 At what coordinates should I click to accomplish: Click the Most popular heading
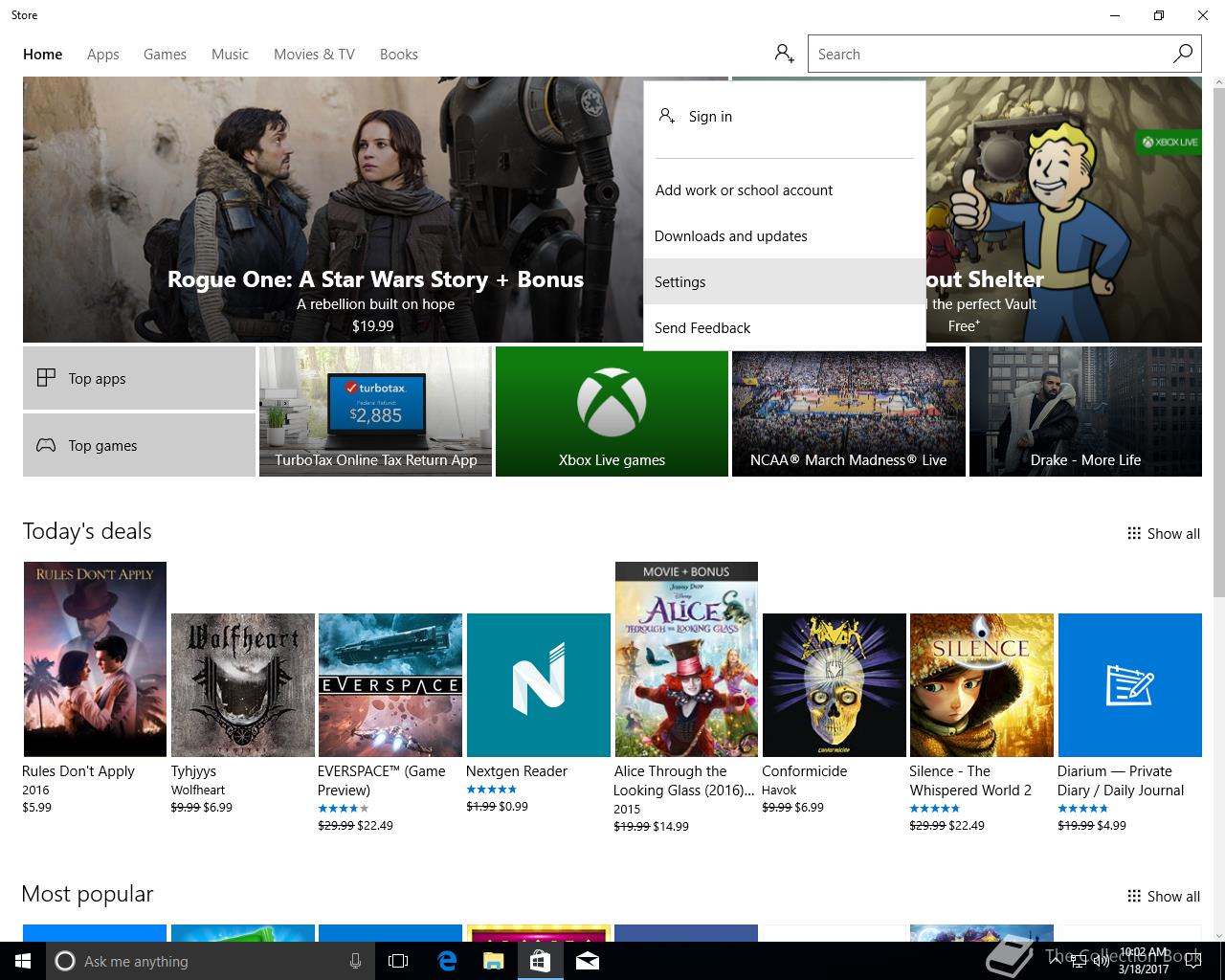tap(87, 894)
